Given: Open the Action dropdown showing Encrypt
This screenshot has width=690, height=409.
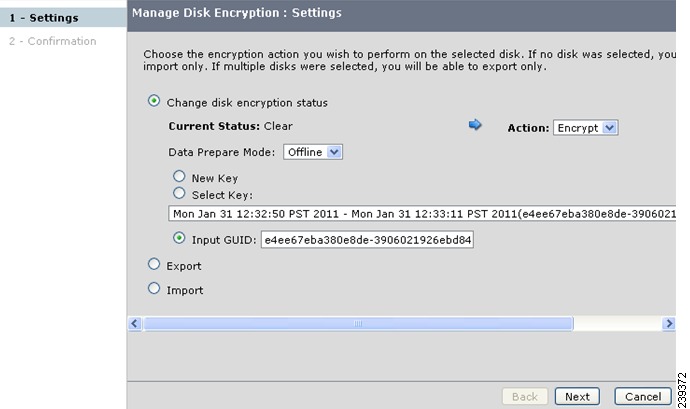Looking at the screenshot, I should click(x=586, y=128).
